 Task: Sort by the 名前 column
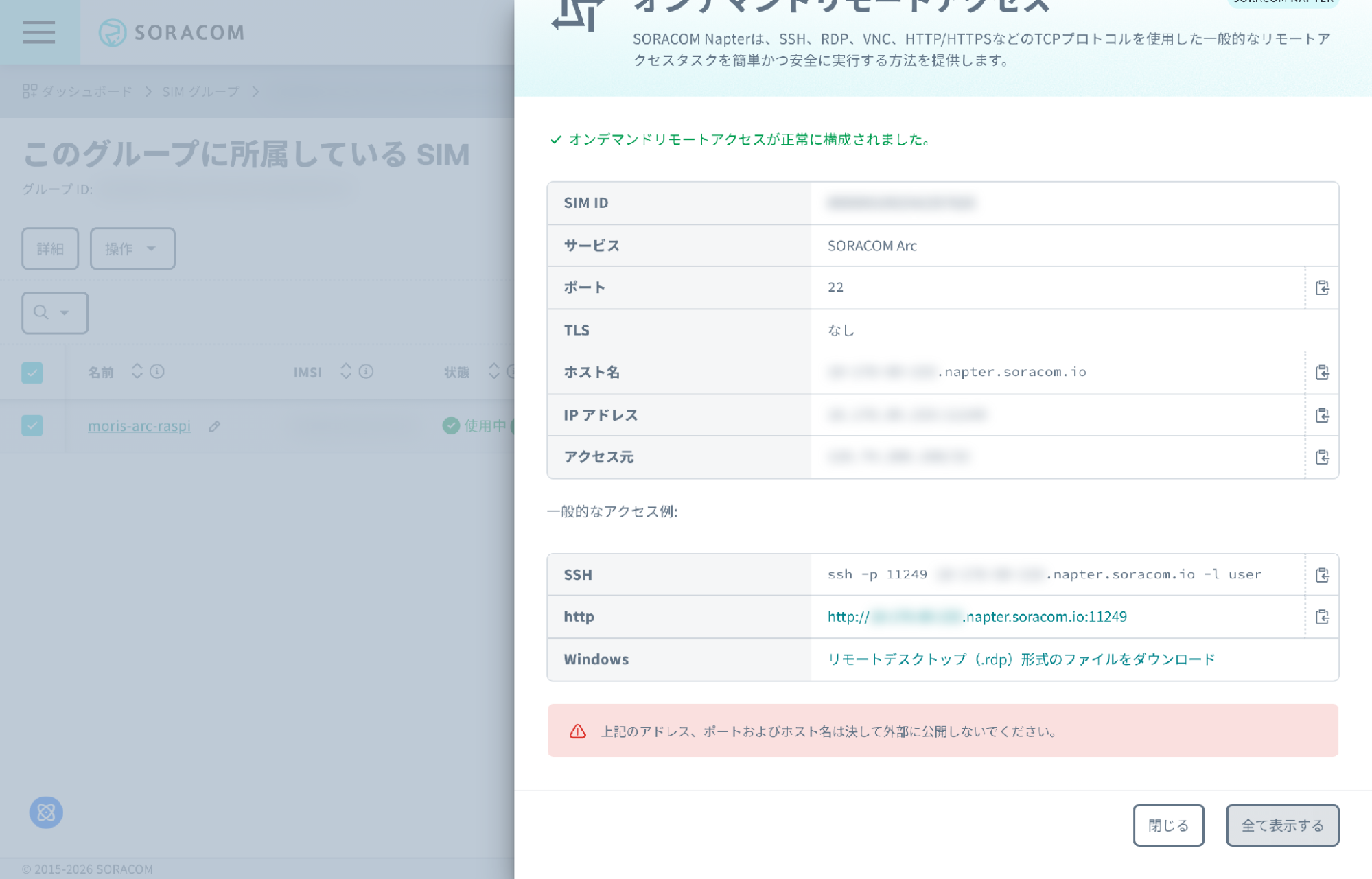[x=137, y=371]
